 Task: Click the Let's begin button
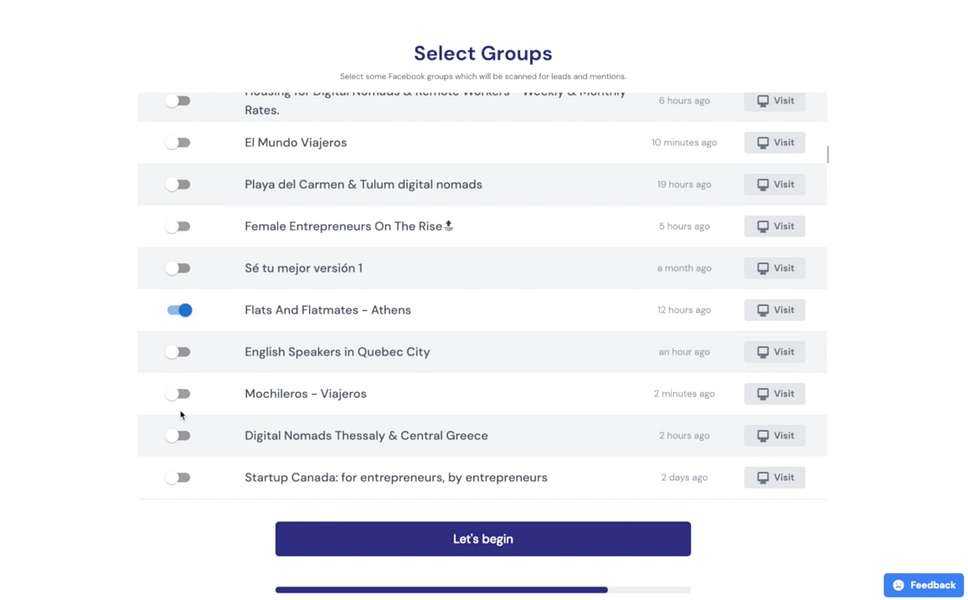click(x=482, y=539)
